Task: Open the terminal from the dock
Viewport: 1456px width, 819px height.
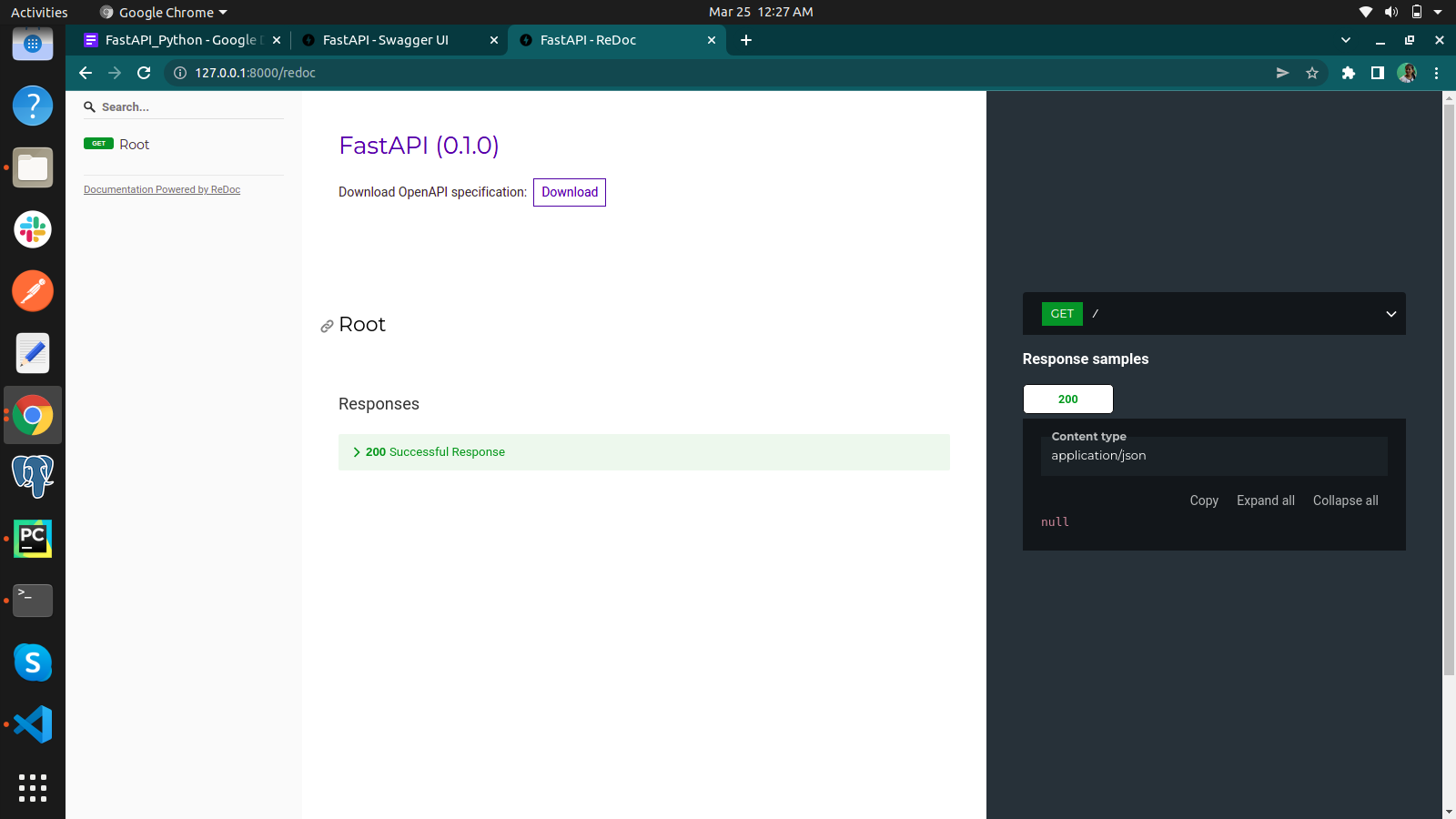Action: pyautogui.click(x=33, y=601)
